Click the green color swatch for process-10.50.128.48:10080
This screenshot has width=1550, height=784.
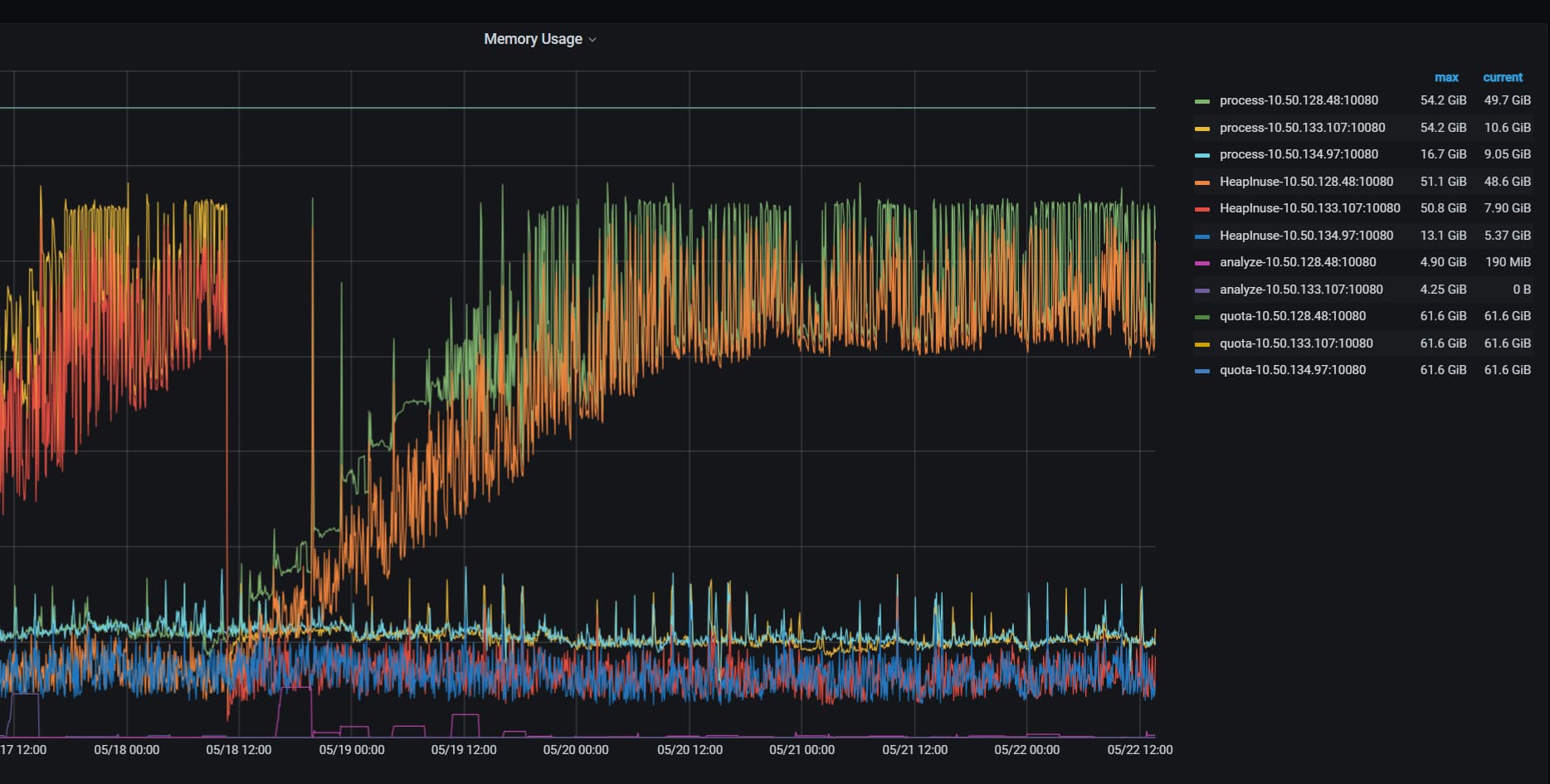(x=1201, y=101)
